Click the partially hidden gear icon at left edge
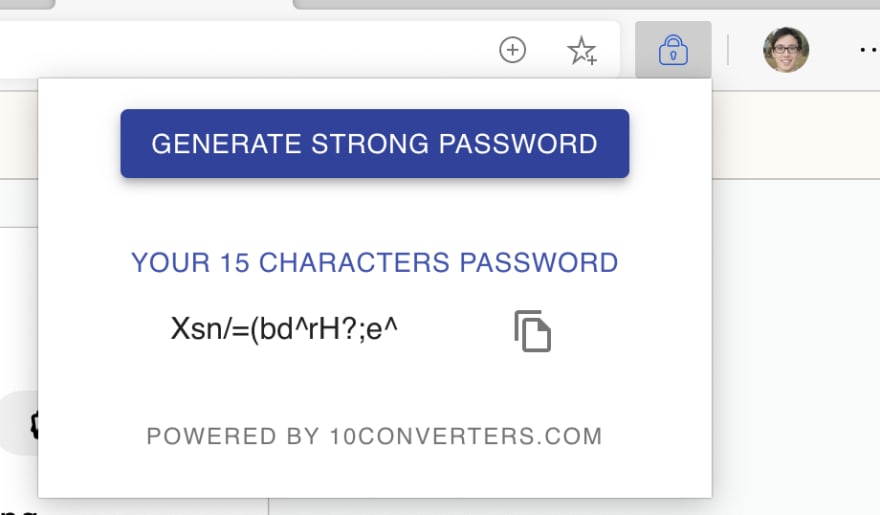Viewport: 880px width, 515px height. [x=34, y=425]
